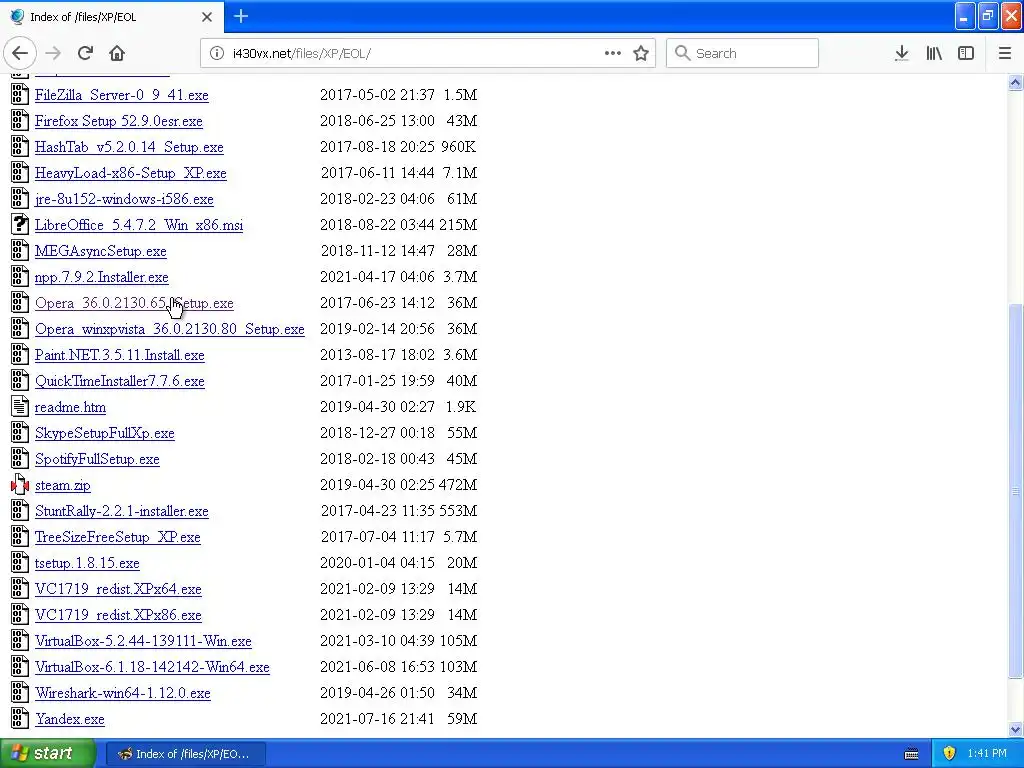The image size is (1024, 768).
Task: Open the Library menu
Action: (x=934, y=53)
